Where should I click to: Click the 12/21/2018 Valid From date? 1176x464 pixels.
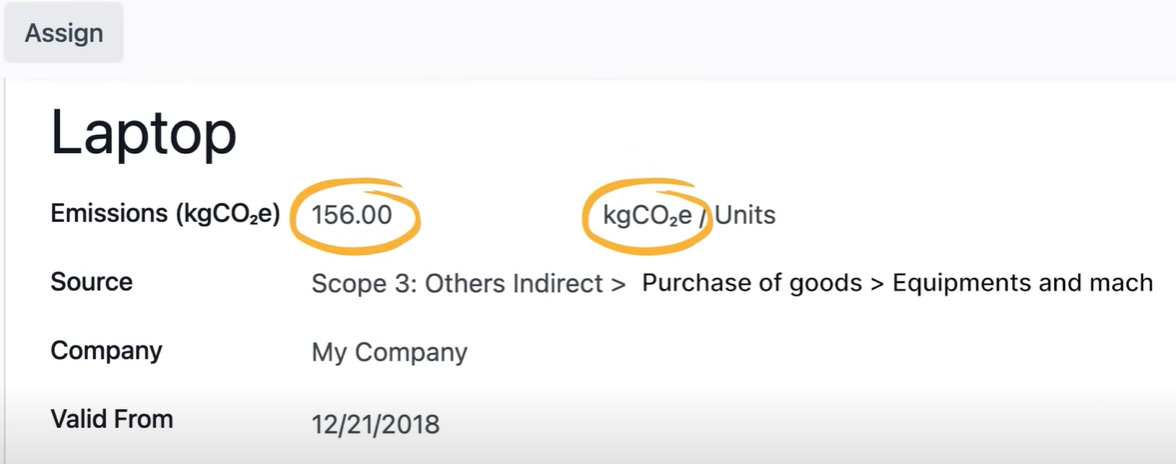[375, 423]
